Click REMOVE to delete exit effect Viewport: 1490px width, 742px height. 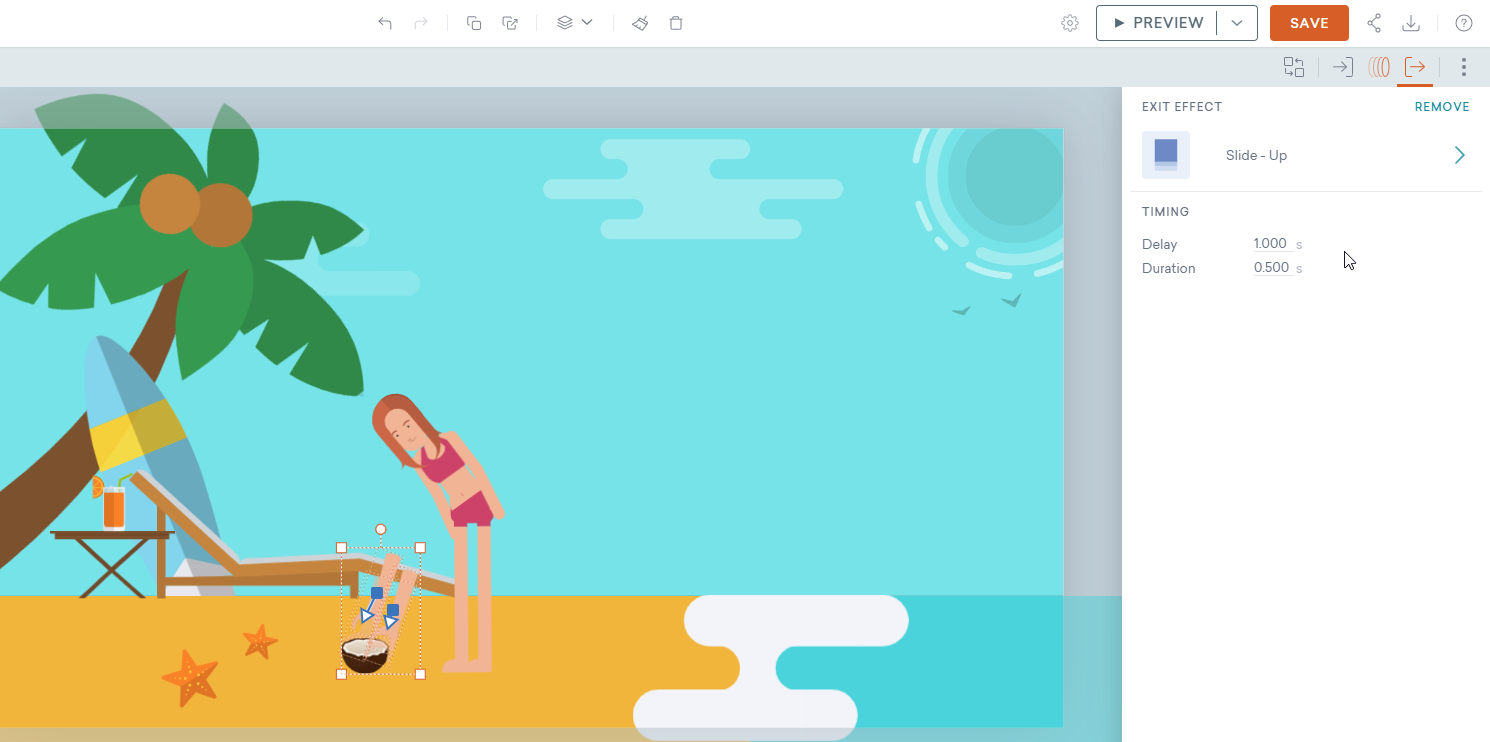(x=1441, y=107)
